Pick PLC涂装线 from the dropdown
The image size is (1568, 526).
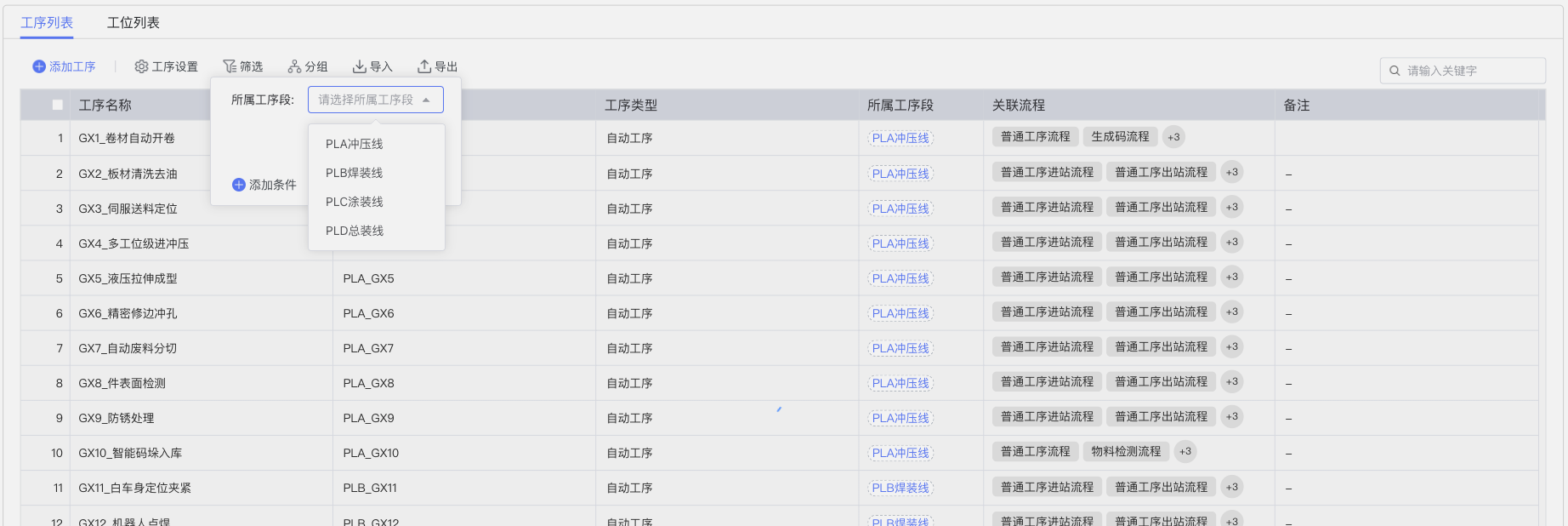pos(355,202)
